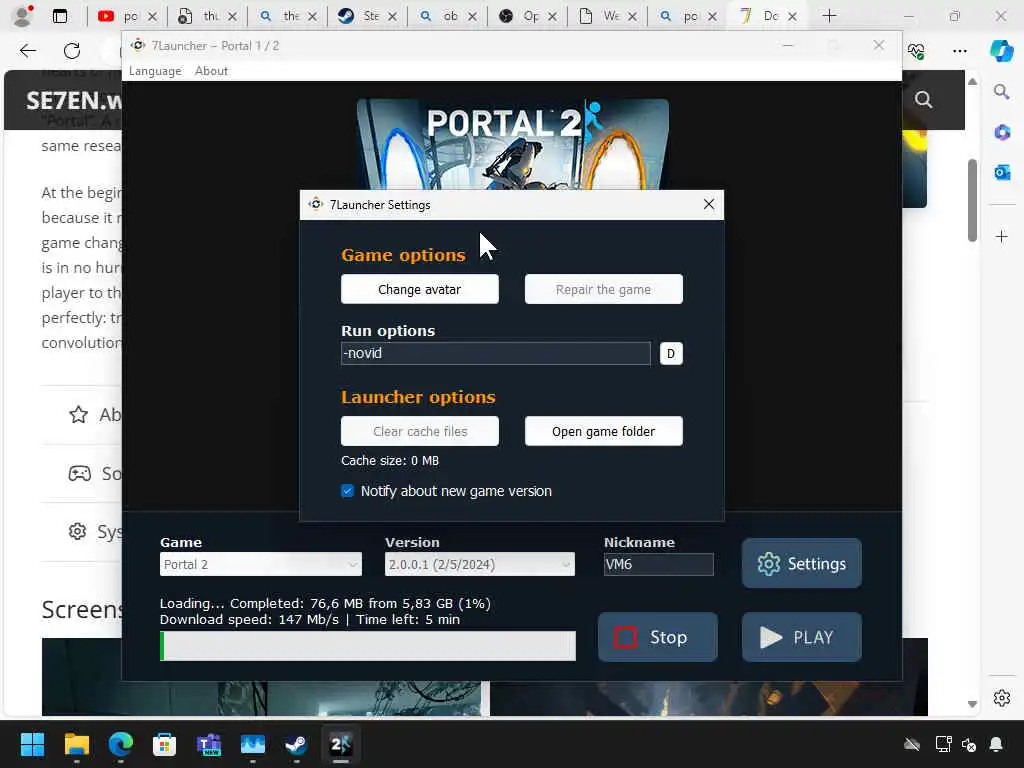Viewport: 1024px width, 768px height.
Task: Open Microsoft Teams from taskbar
Action: 208,744
